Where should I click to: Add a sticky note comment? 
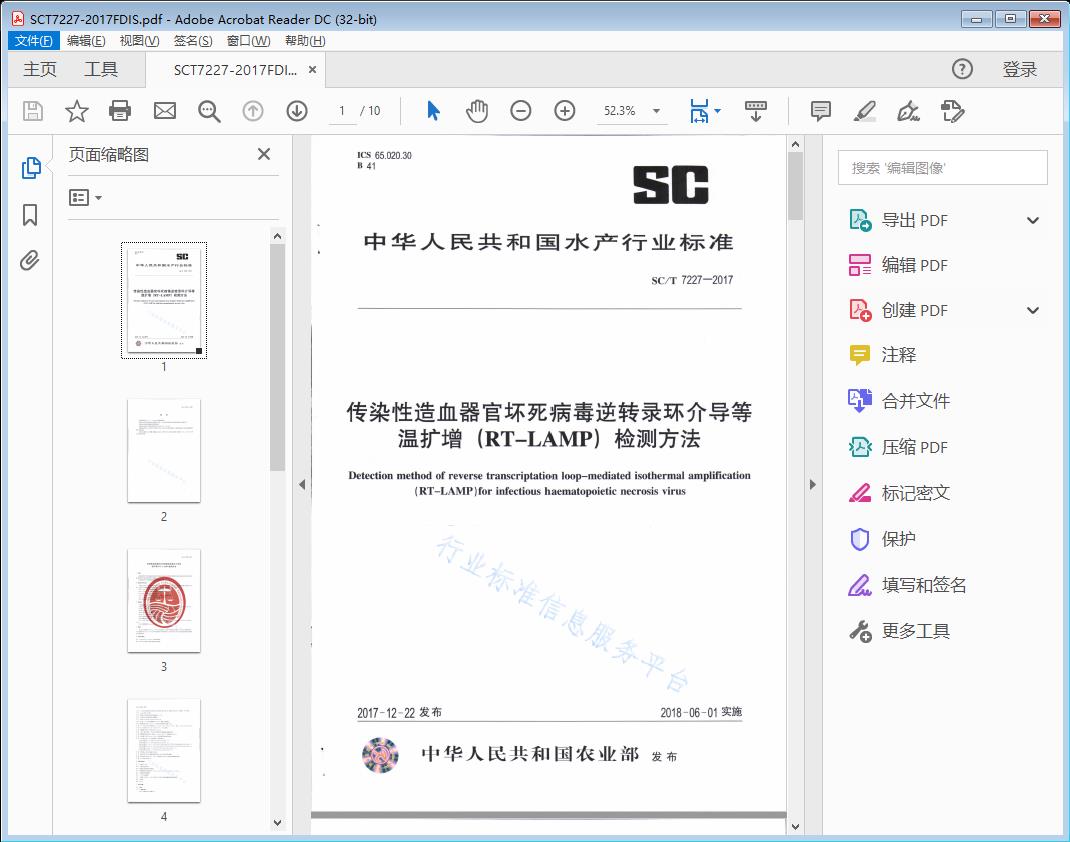(x=821, y=111)
